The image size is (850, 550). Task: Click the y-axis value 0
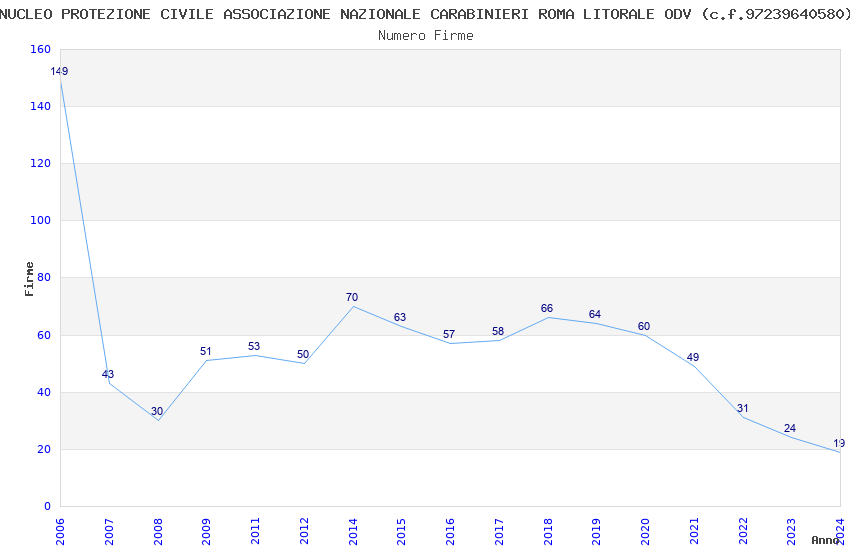tap(47, 506)
